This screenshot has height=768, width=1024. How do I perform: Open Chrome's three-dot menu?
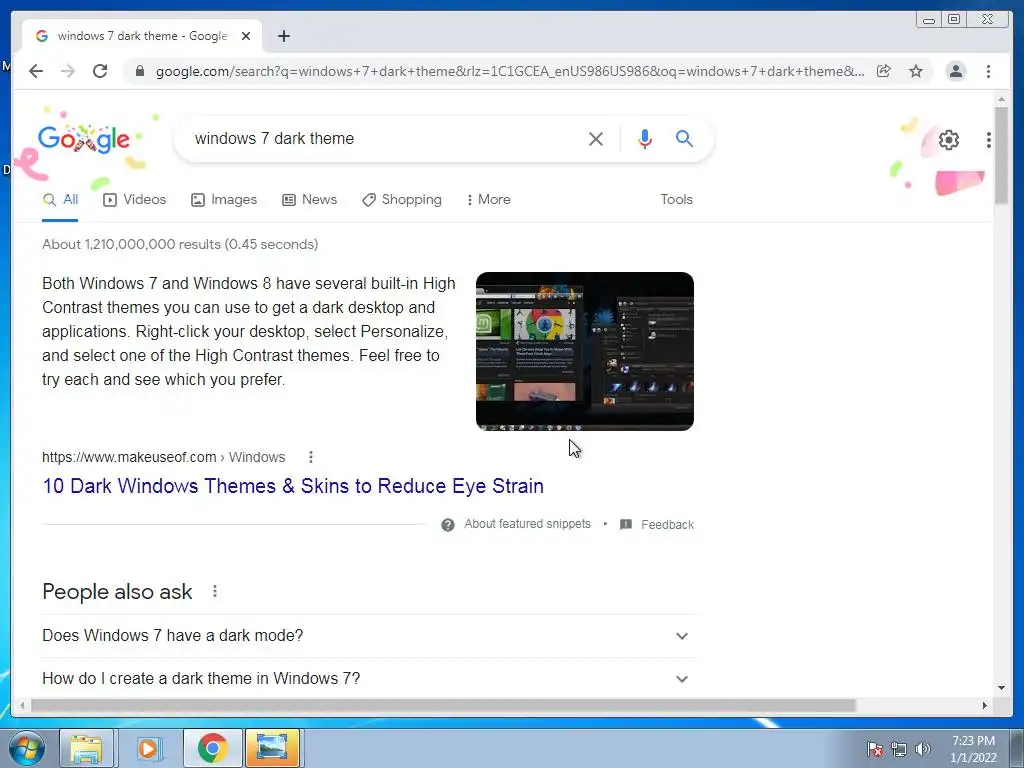pyautogui.click(x=988, y=71)
